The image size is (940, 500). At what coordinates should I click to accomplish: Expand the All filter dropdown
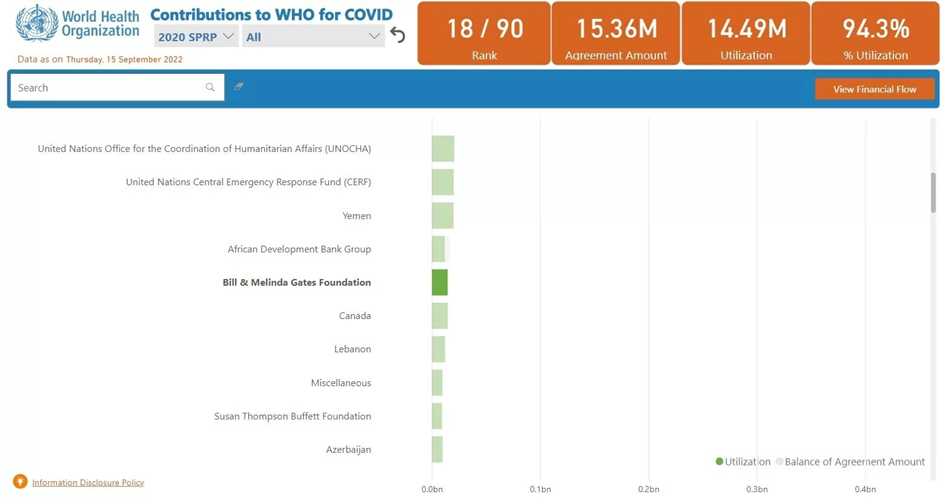tap(312, 37)
